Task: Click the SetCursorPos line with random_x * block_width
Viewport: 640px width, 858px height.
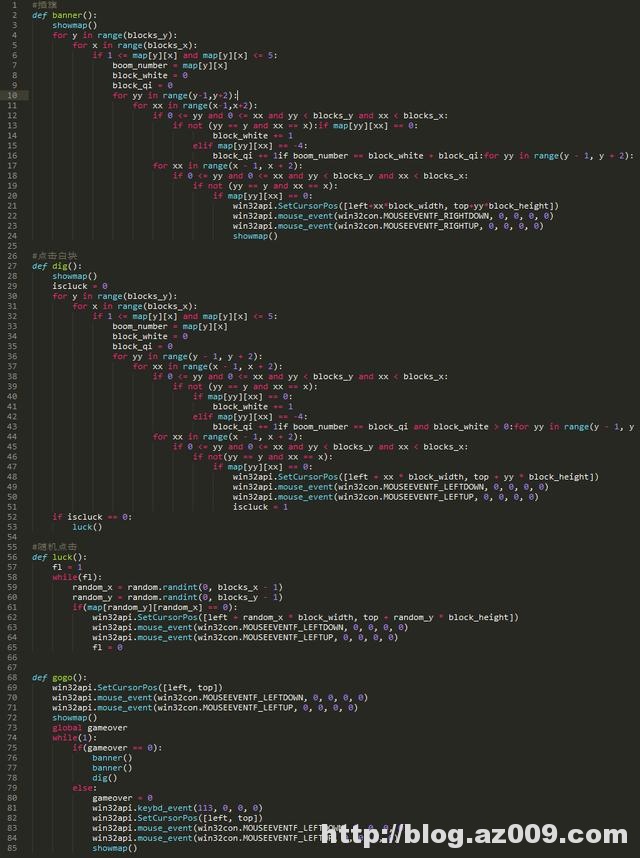Action: pos(305,617)
